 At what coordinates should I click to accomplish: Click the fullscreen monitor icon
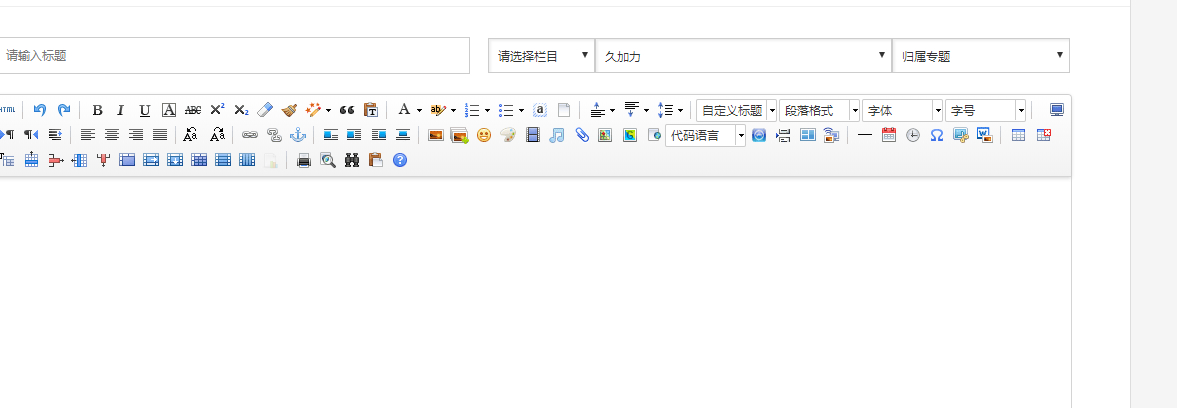(x=1056, y=110)
